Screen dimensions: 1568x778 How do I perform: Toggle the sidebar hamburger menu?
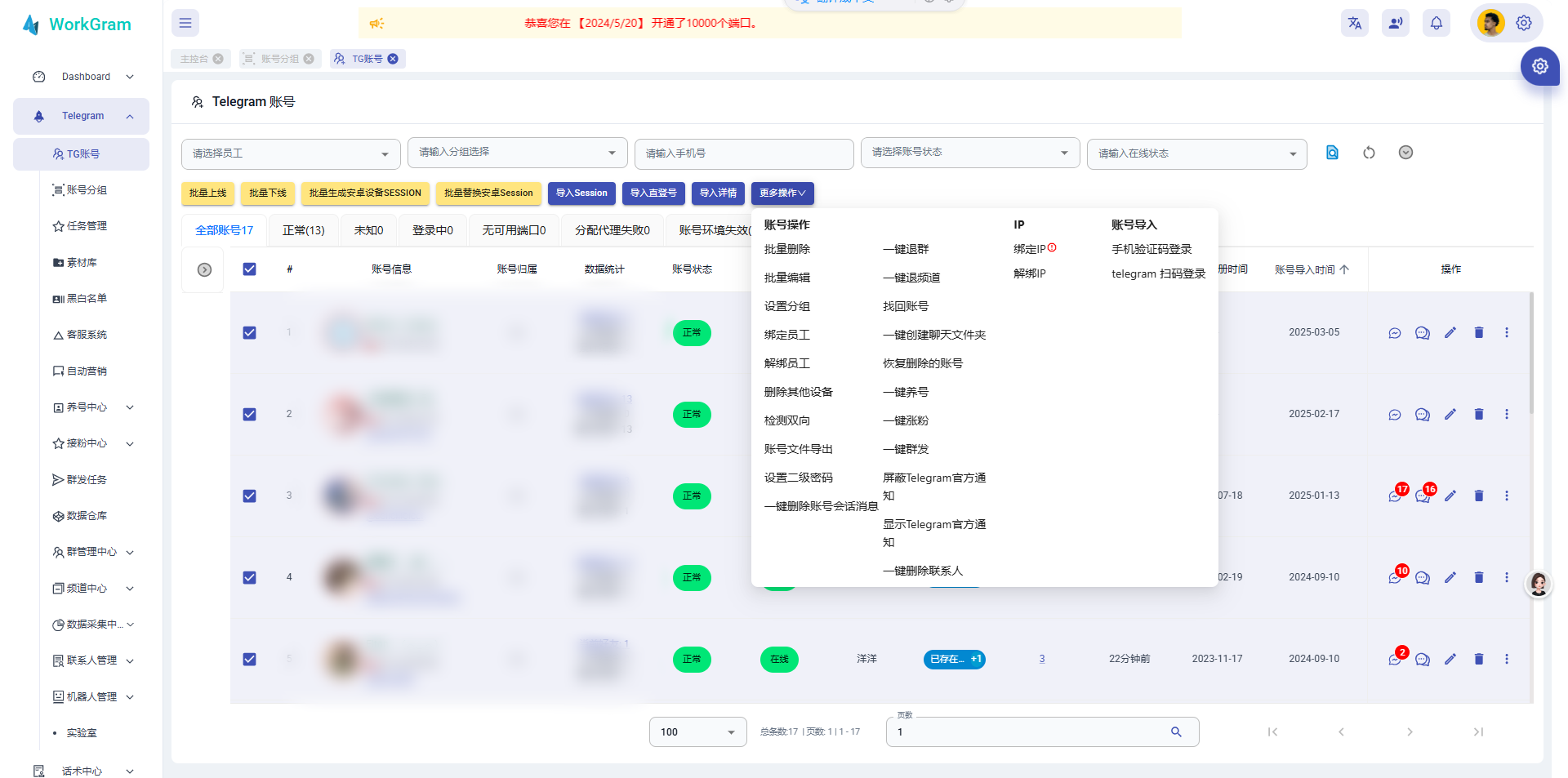(x=185, y=23)
